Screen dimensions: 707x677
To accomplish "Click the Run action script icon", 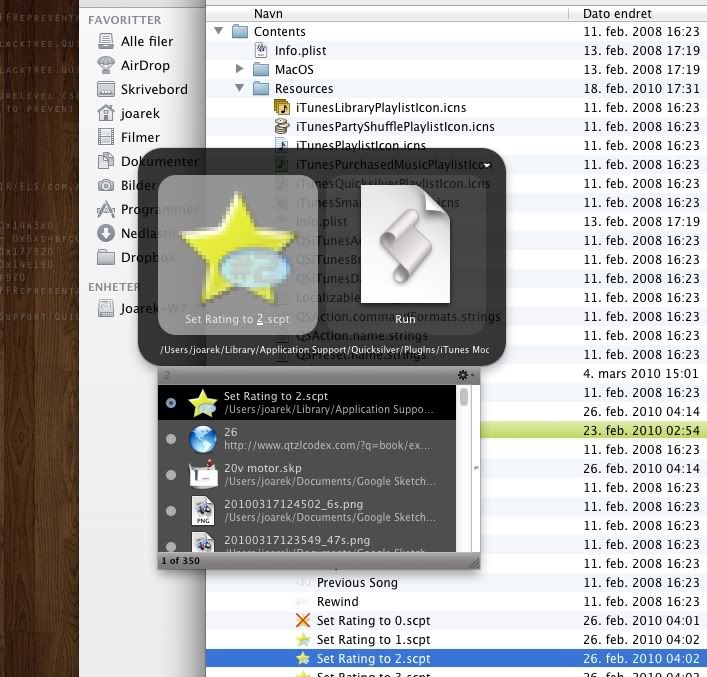I will pyautogui.click(x=405, y=245).
